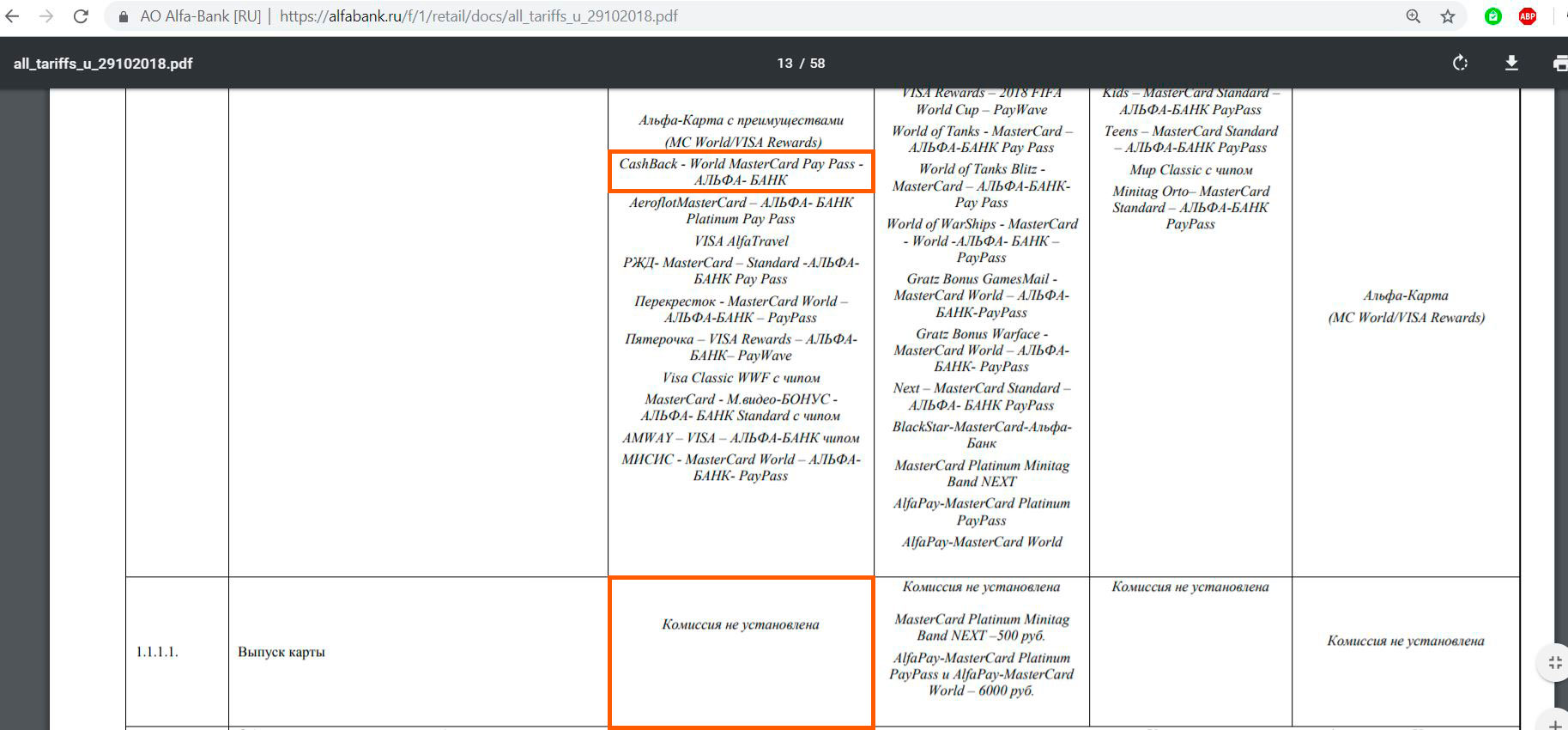Click the fit to page button

(x=1554, y=663)
